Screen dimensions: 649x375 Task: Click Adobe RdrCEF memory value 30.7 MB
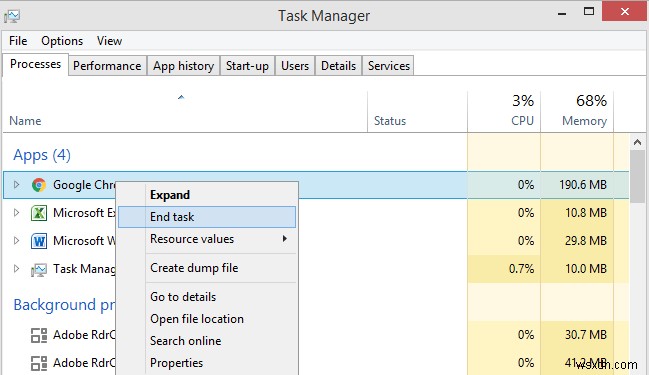click(x=586, y=334)
